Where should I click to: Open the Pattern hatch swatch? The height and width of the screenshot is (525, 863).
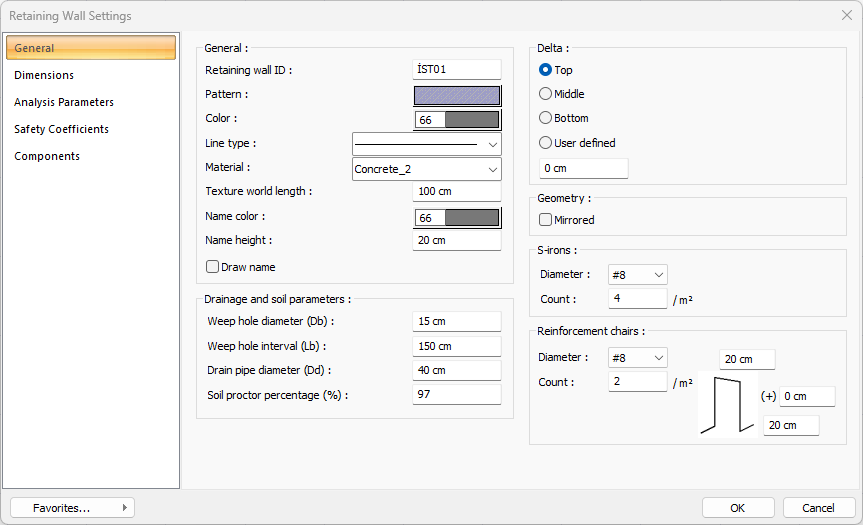[x=457, y=96]
